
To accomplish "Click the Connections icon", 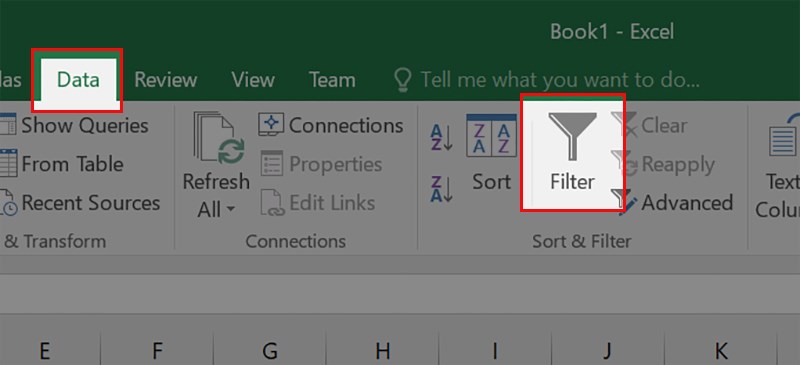I will click(271, 125).
